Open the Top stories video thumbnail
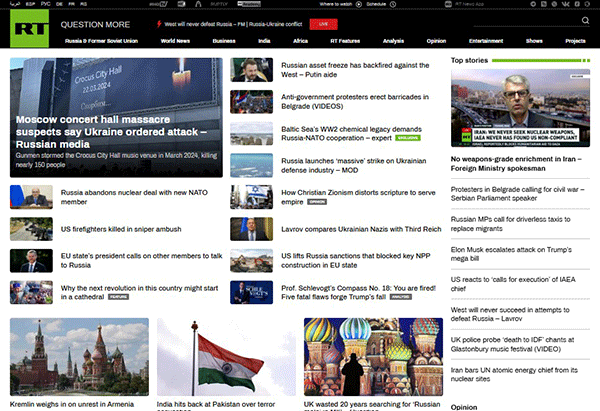The image size is (600, 411). (x=520, y=108)
